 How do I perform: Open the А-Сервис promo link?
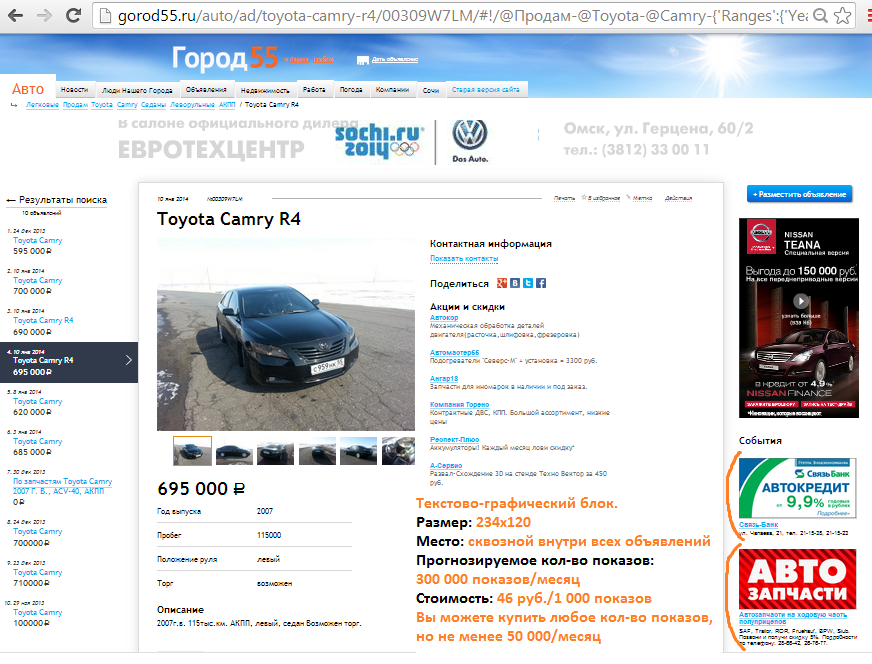[446, 465]
